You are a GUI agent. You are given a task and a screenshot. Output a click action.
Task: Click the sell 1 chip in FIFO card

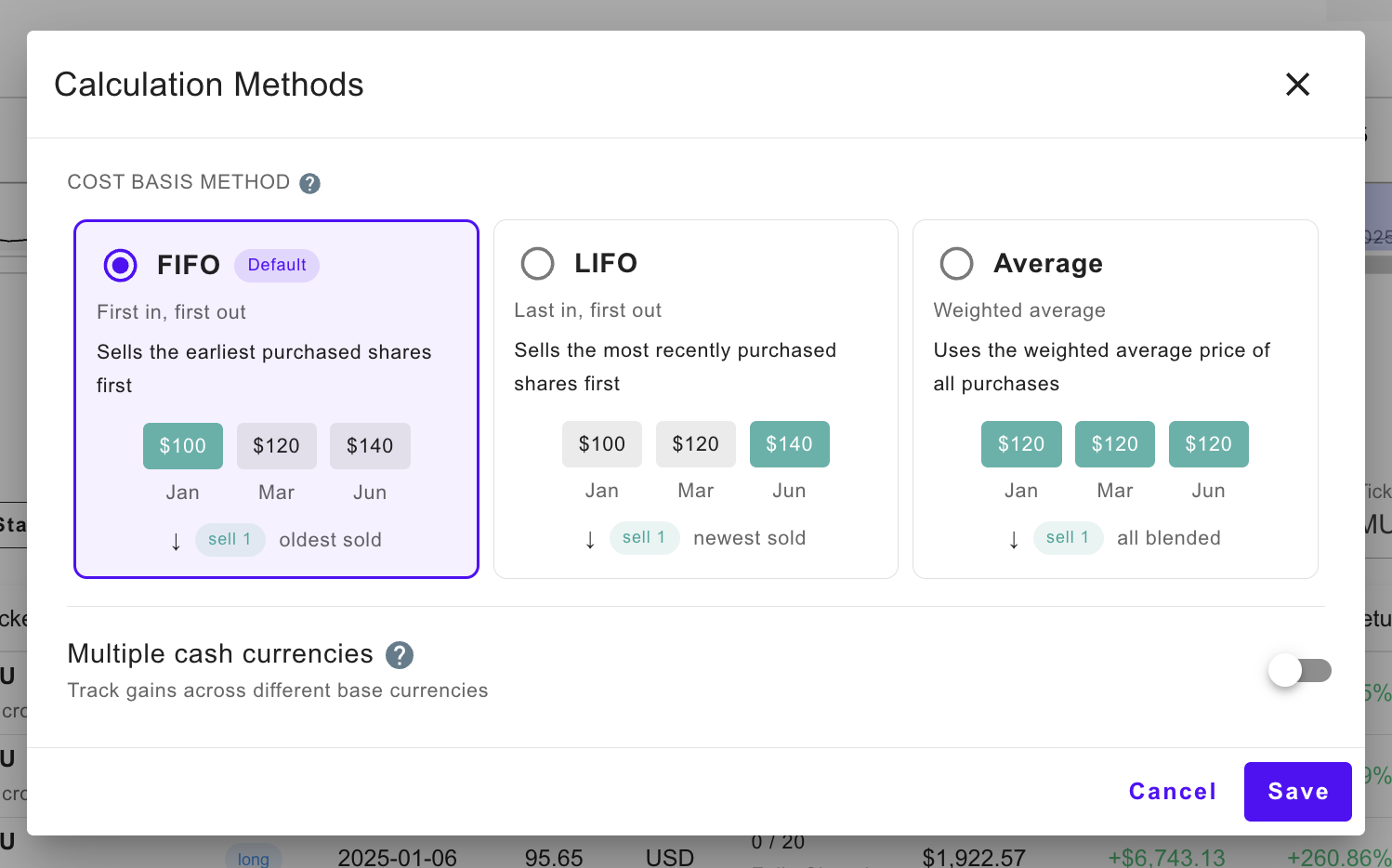pos(230,540)
